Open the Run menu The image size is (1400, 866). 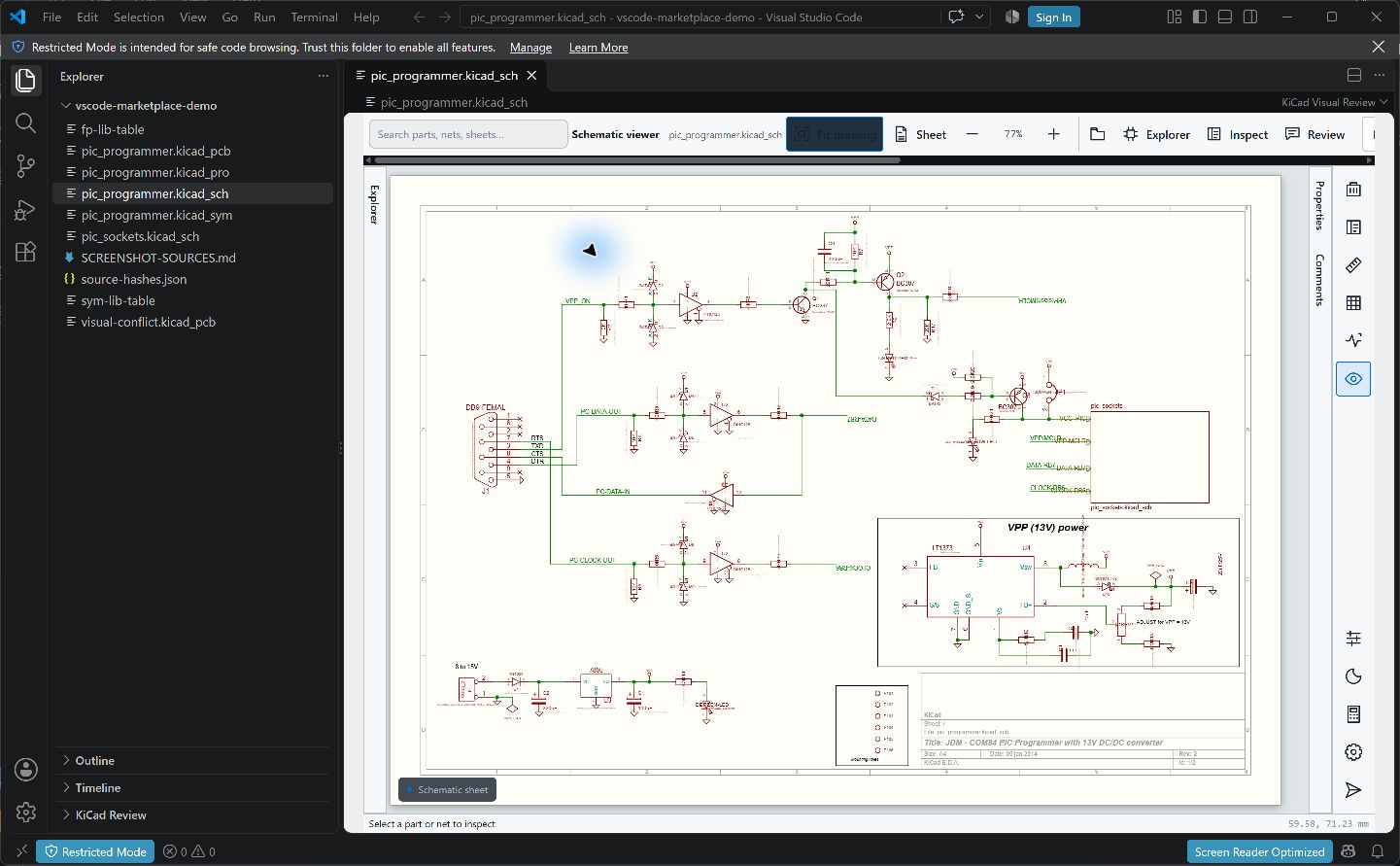coord(264,17)
